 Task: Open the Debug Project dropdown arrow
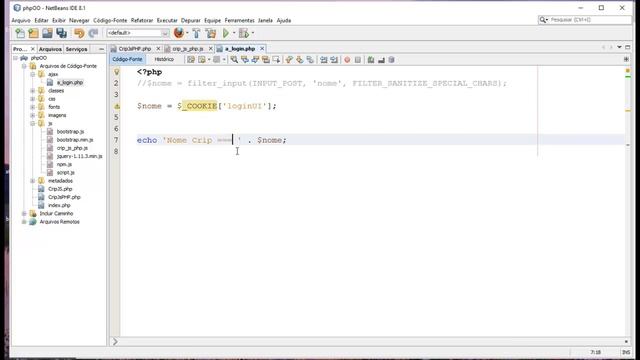253,33
